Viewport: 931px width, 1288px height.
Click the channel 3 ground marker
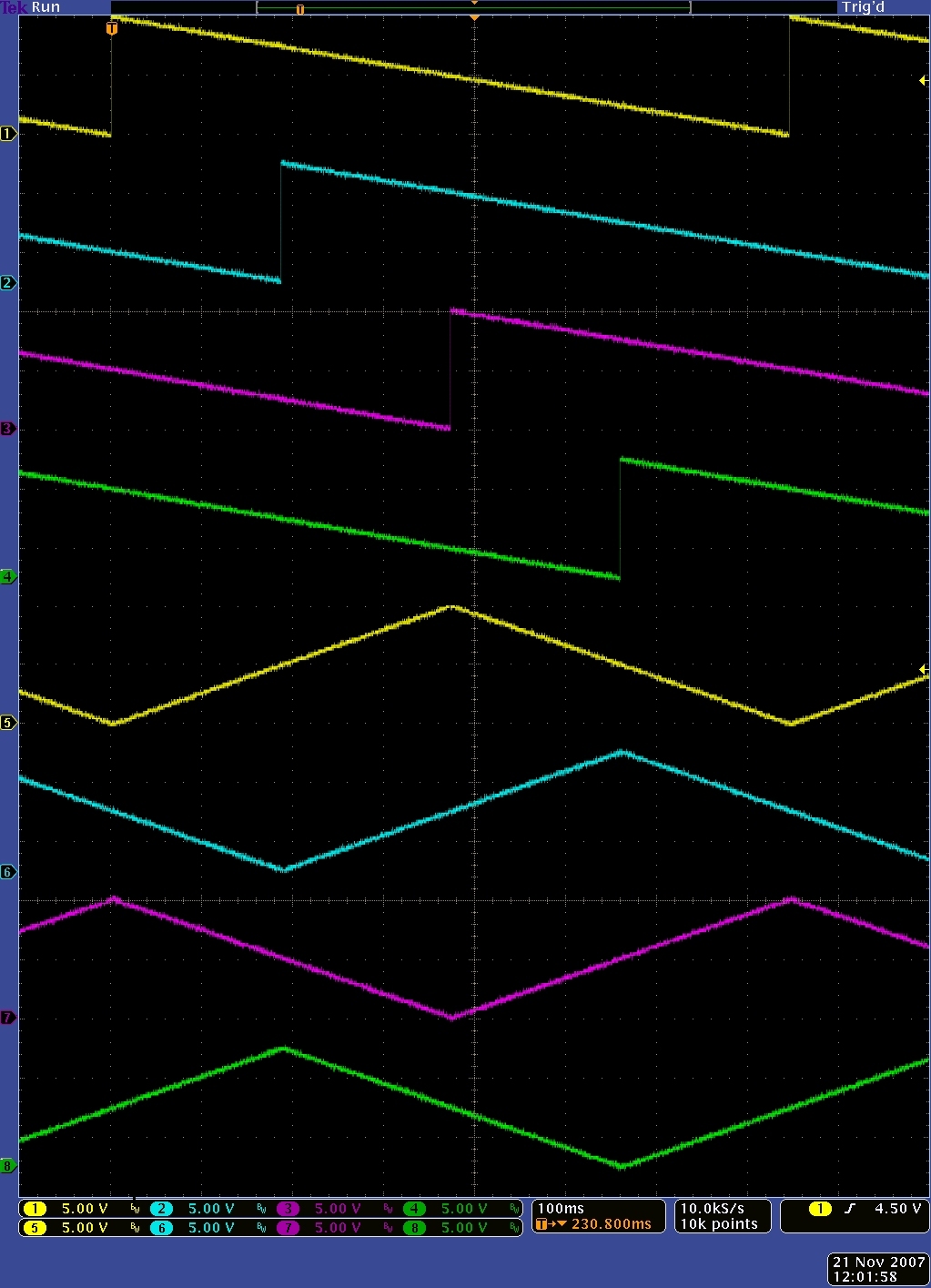[x=8, y=429]
